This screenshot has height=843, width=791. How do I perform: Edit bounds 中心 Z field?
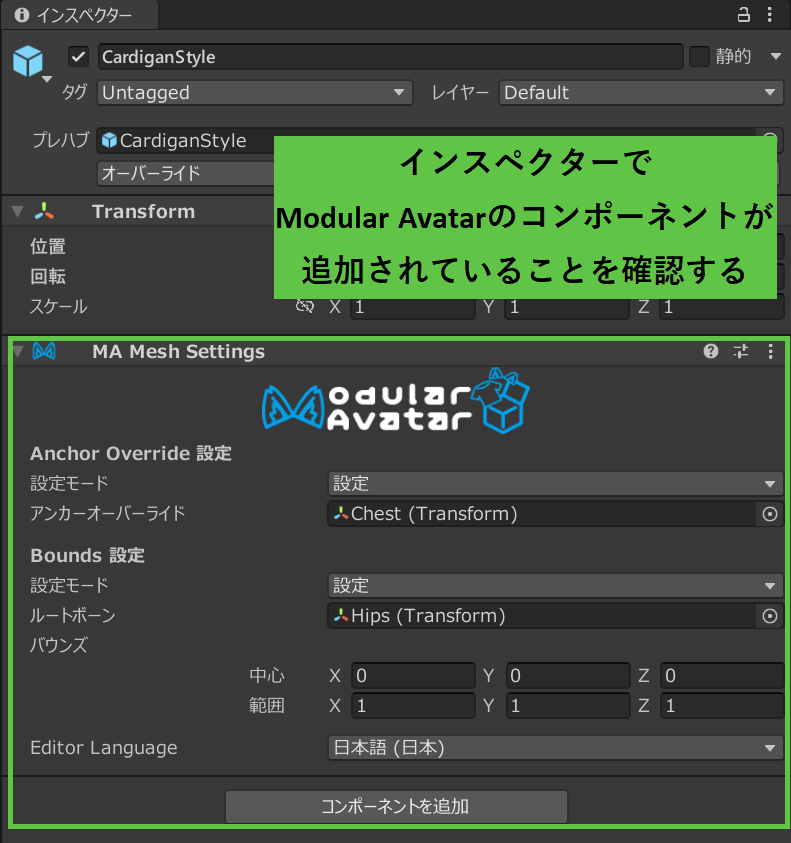pos(722,675)
